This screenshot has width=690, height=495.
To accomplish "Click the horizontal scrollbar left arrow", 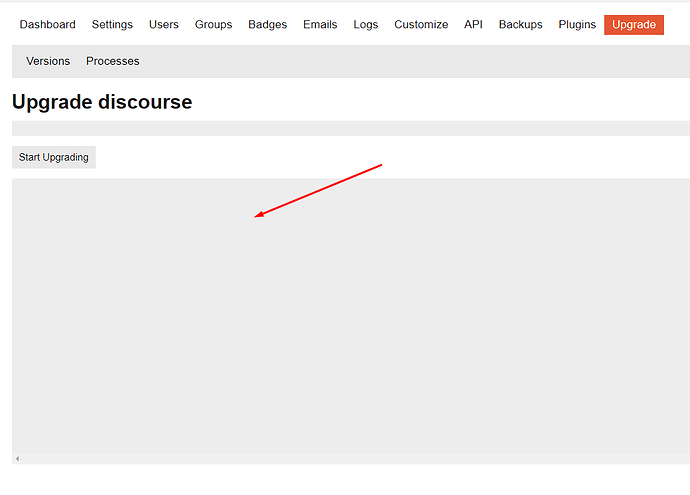I will coord(18,458).
